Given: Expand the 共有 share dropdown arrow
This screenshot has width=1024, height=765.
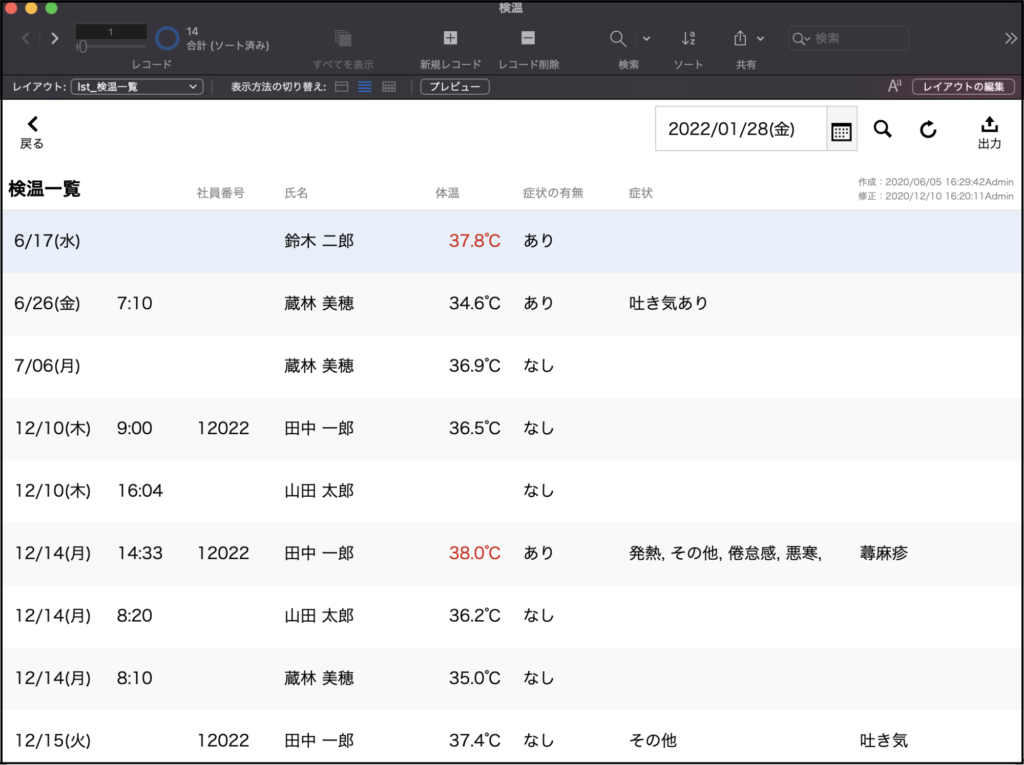Looking at the screenshot, I should [x=760, y=39].
